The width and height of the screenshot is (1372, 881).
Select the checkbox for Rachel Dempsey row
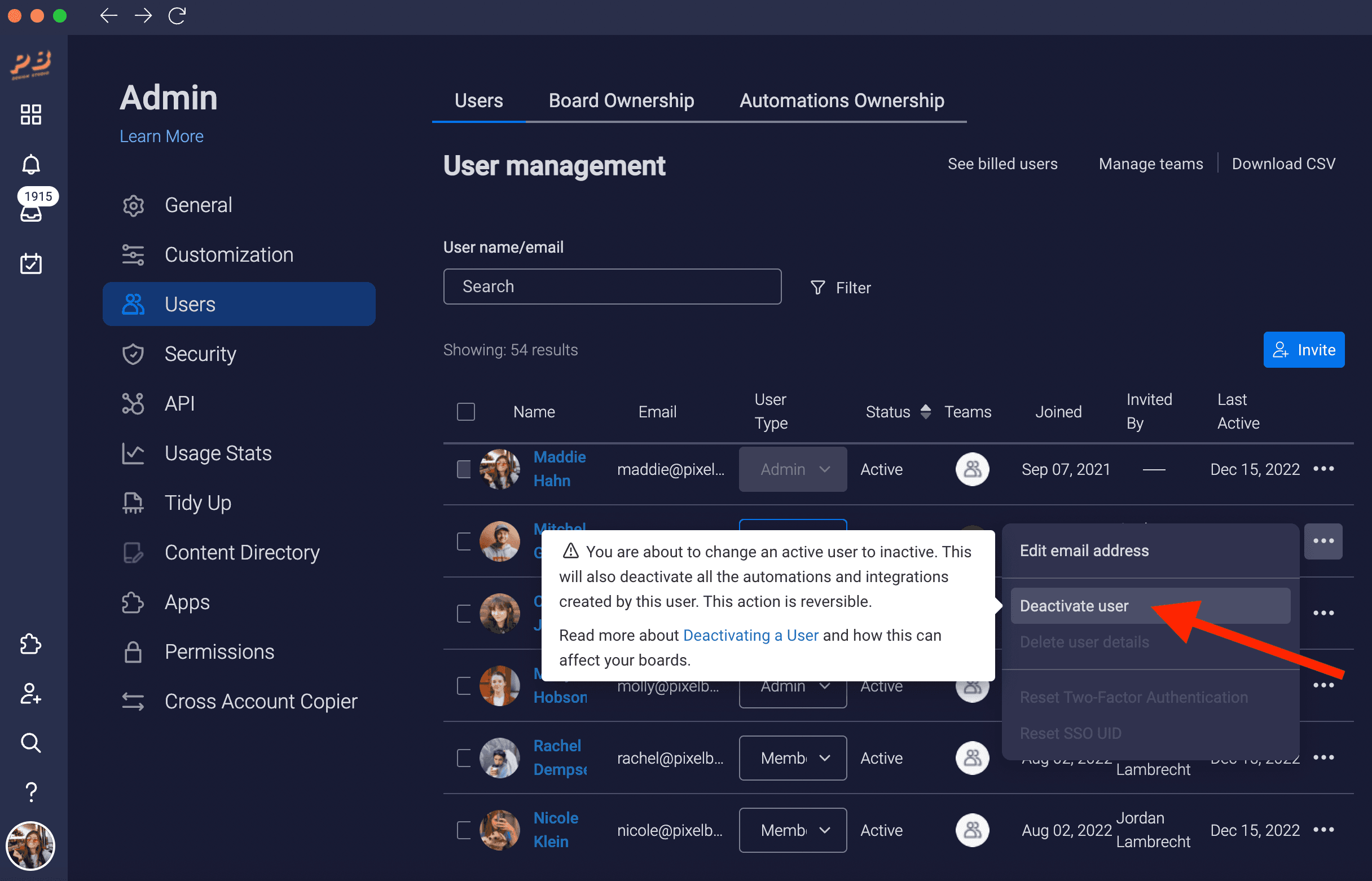pos(464,757)
